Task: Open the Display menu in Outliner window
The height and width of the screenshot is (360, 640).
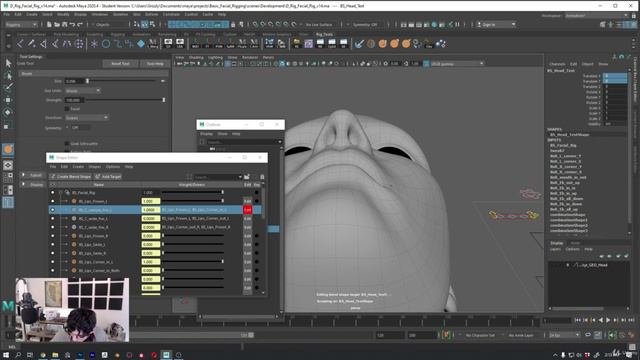Action: pos(206,133)
